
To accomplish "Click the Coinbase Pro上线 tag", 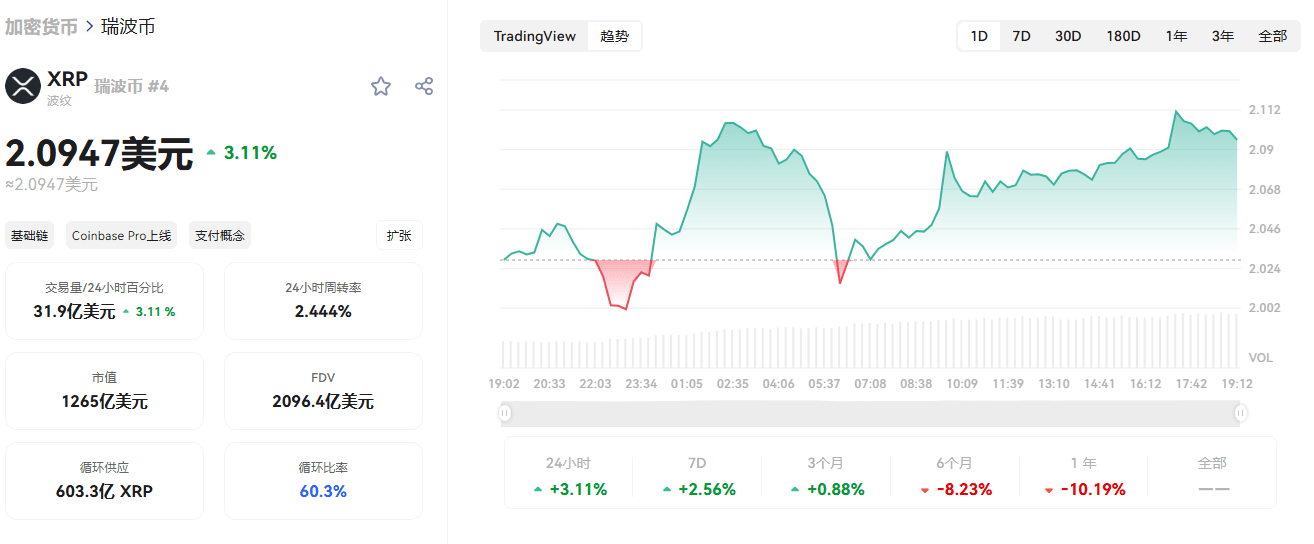I will pos(121,236).
